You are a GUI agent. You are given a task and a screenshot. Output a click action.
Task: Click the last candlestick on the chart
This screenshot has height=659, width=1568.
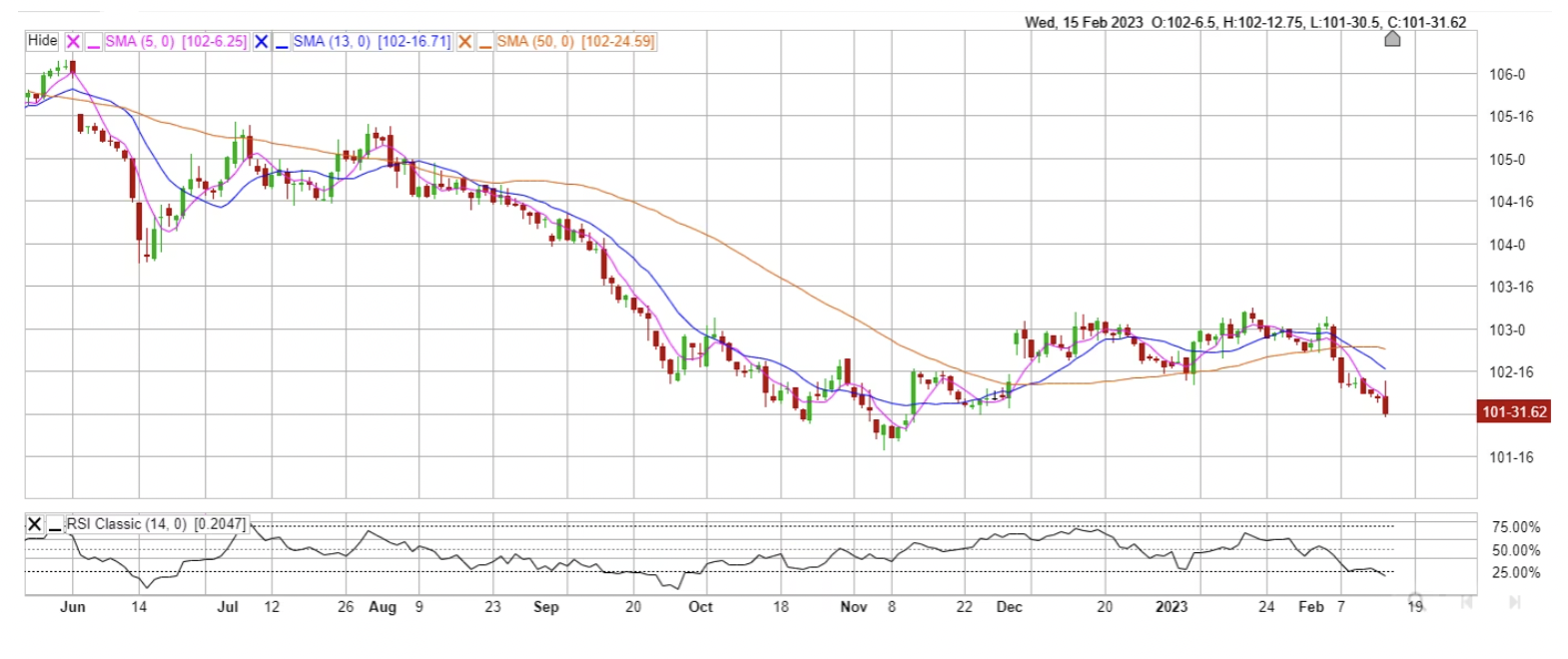[x=1385, y=403]
